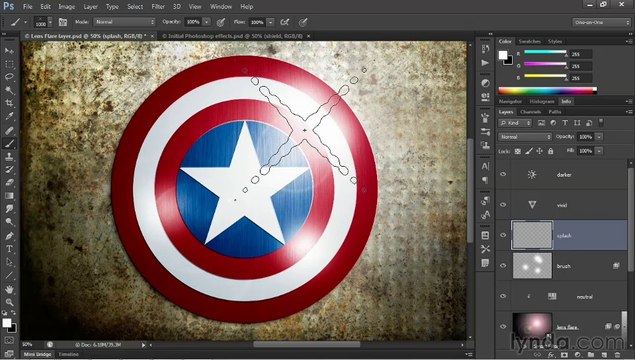Select the Rectangular Marquee tool
This screenshot has width=635, height=360.
click(9, 64)
